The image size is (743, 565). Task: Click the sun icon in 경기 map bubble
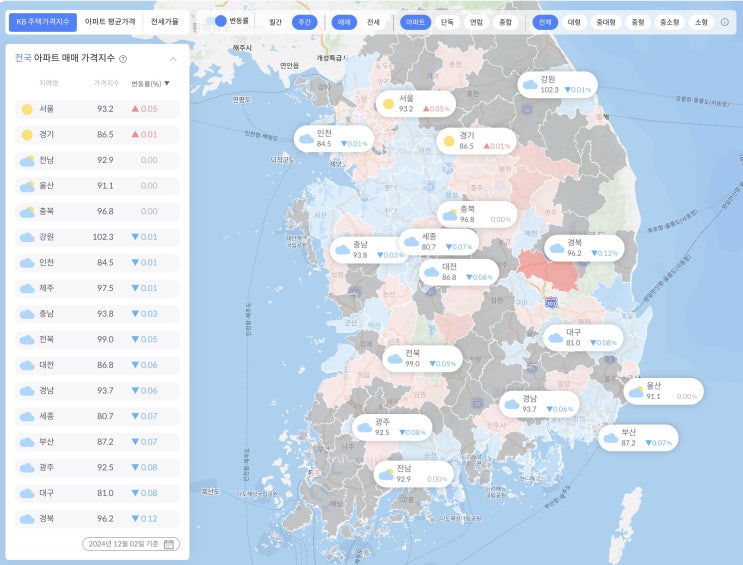449,141
